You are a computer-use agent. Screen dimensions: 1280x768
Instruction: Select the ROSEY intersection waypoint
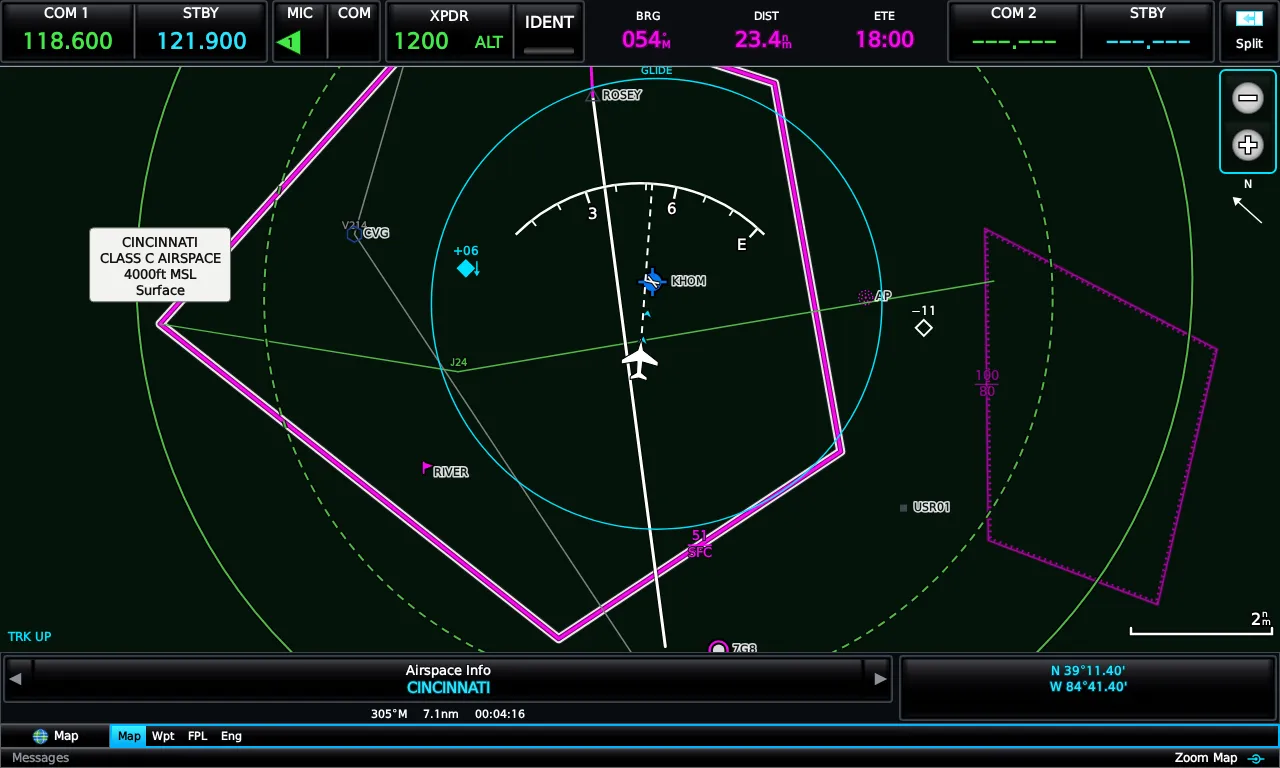pos(592,95)
